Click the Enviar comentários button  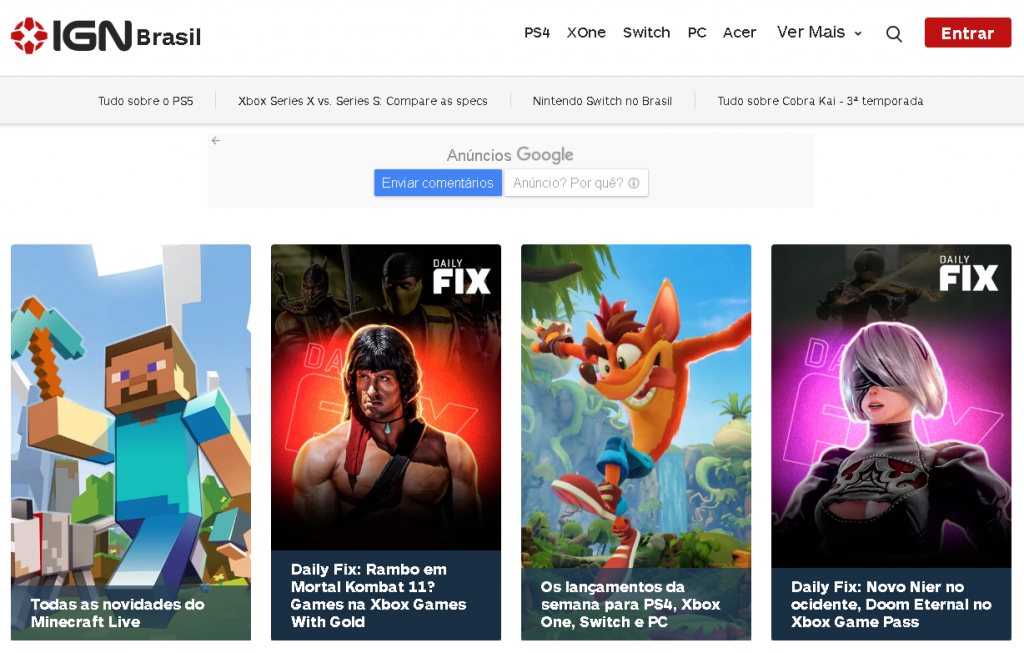pyautogui.click(x=437, y=183)
